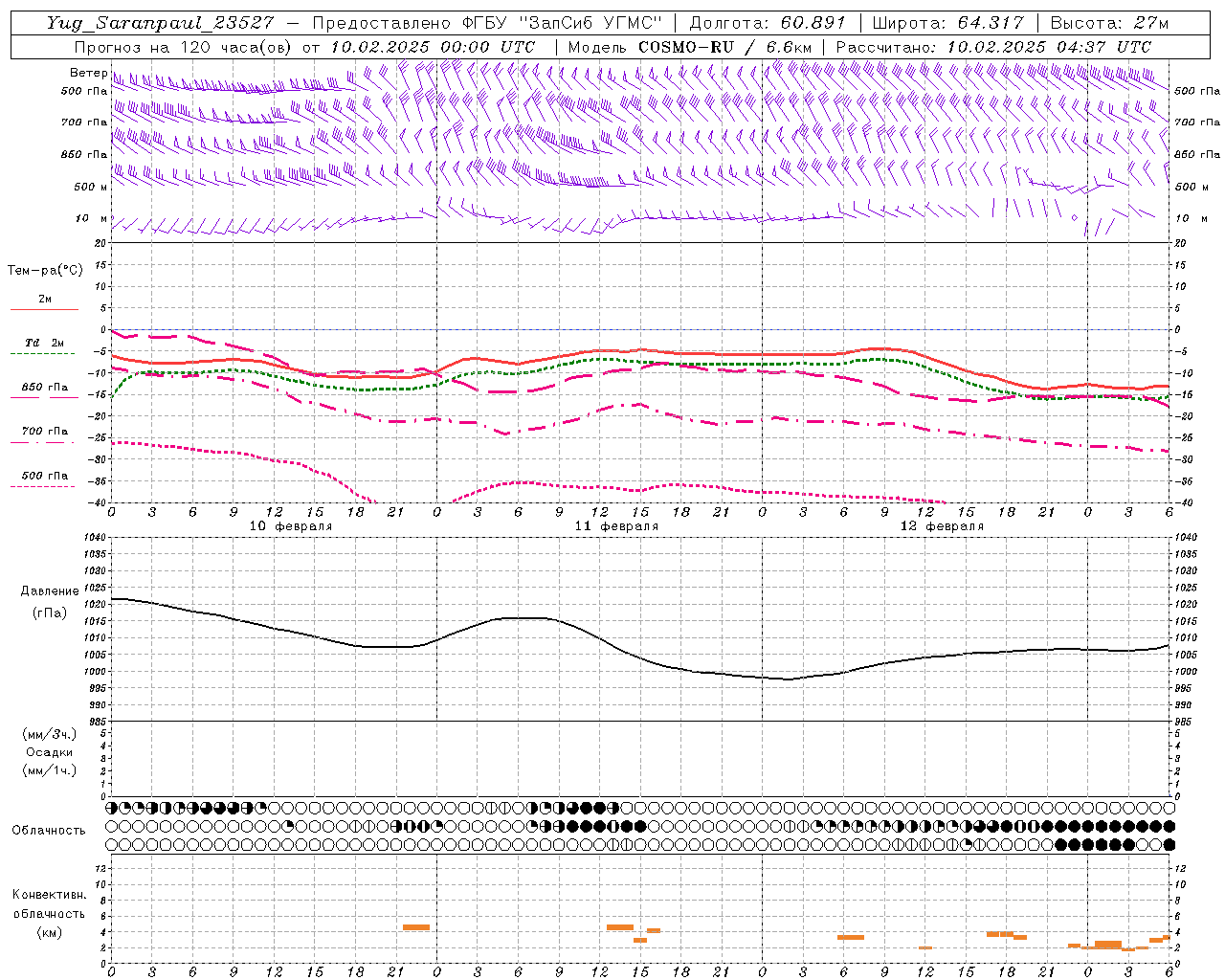Click the Осадки precipitation panel label
Viewport: 1225px width, 980px height.
click(50, 753)
